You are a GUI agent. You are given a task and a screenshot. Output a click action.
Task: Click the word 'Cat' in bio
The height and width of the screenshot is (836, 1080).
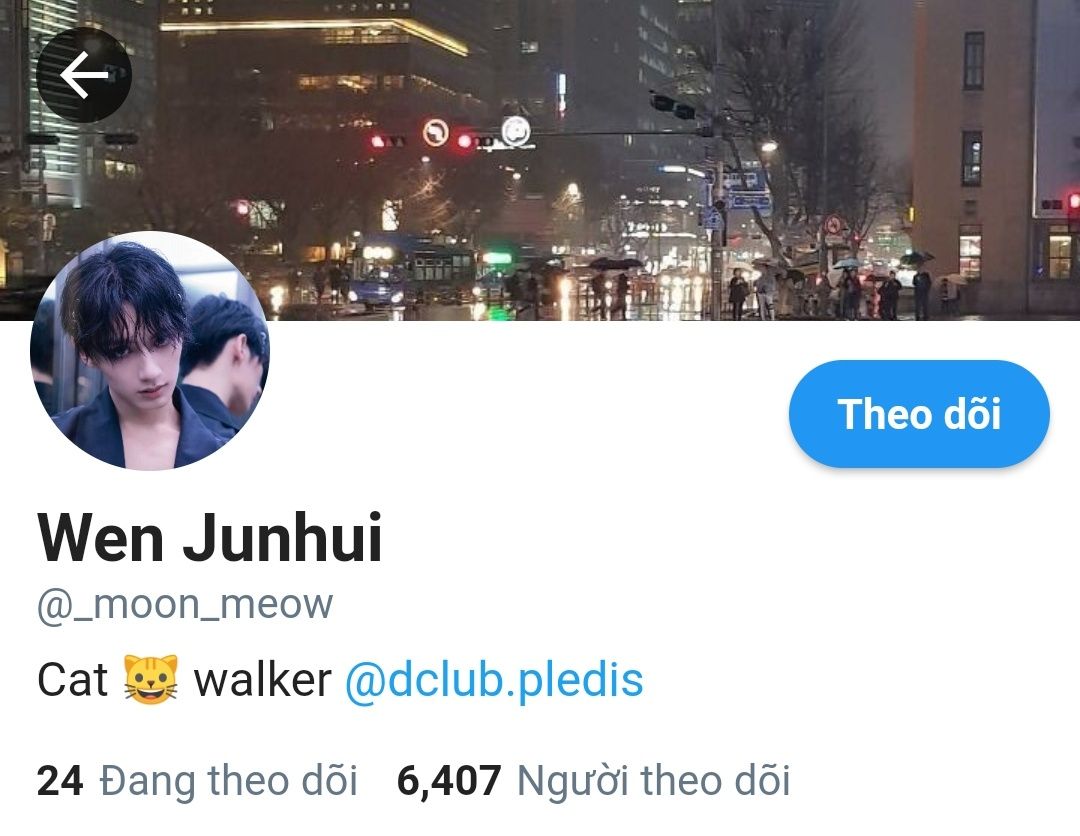click(72, 680)
